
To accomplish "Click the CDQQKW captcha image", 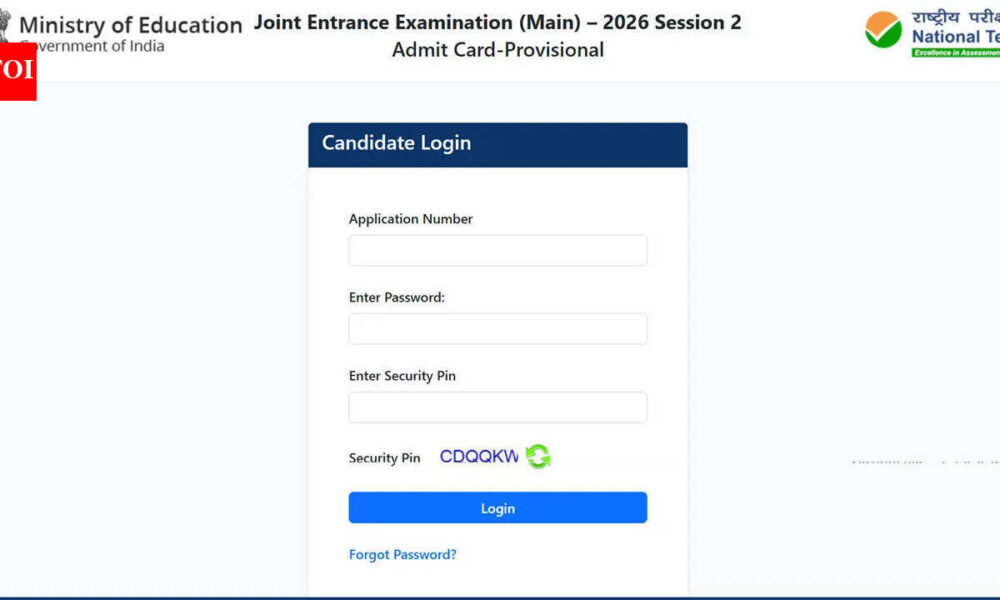I will (x=479, y=457).
